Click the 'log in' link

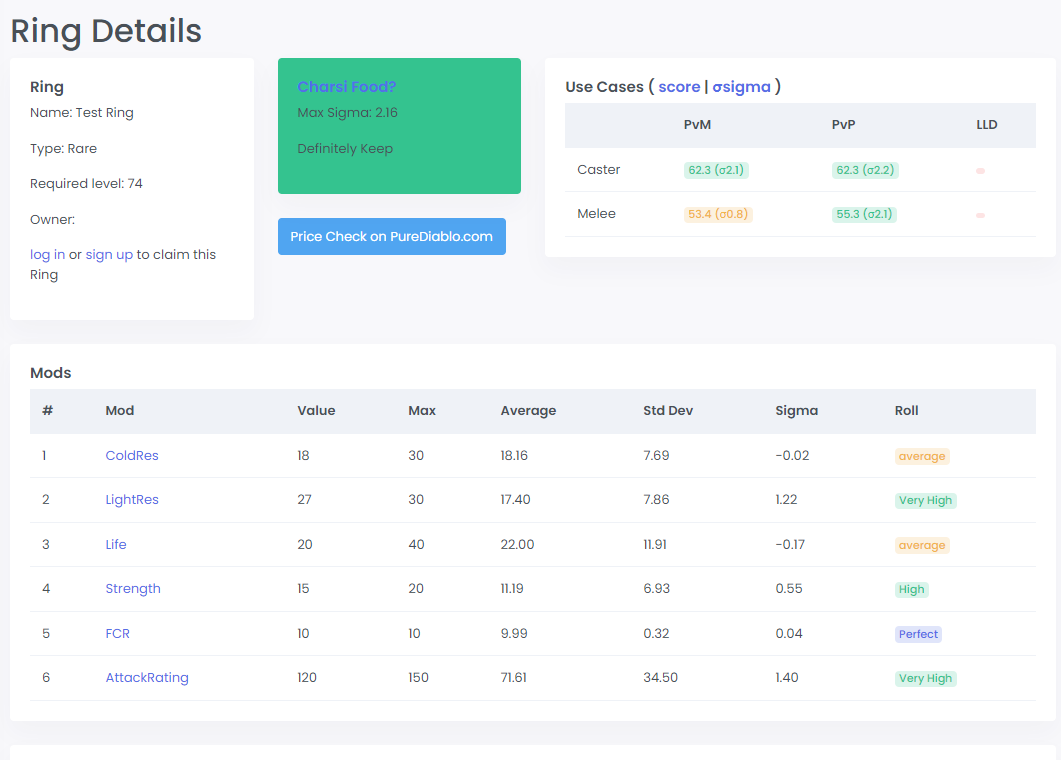[x=47, y=255]
